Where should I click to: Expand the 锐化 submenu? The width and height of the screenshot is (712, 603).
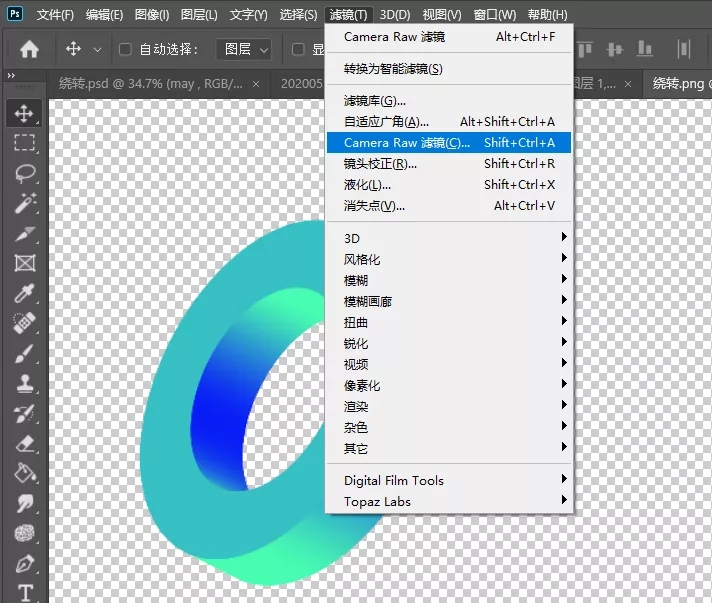449,343
